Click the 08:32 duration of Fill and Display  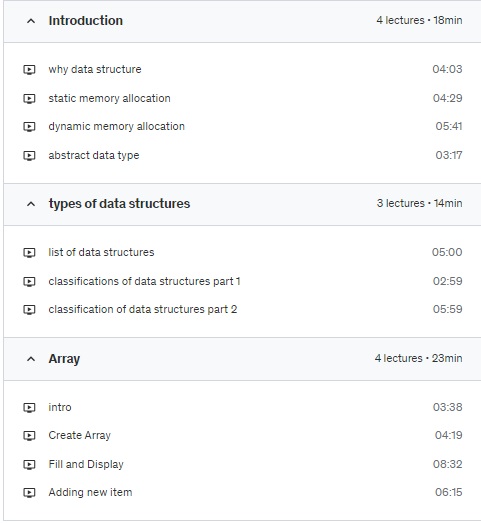pyautogui.click(x=447, y=464)
